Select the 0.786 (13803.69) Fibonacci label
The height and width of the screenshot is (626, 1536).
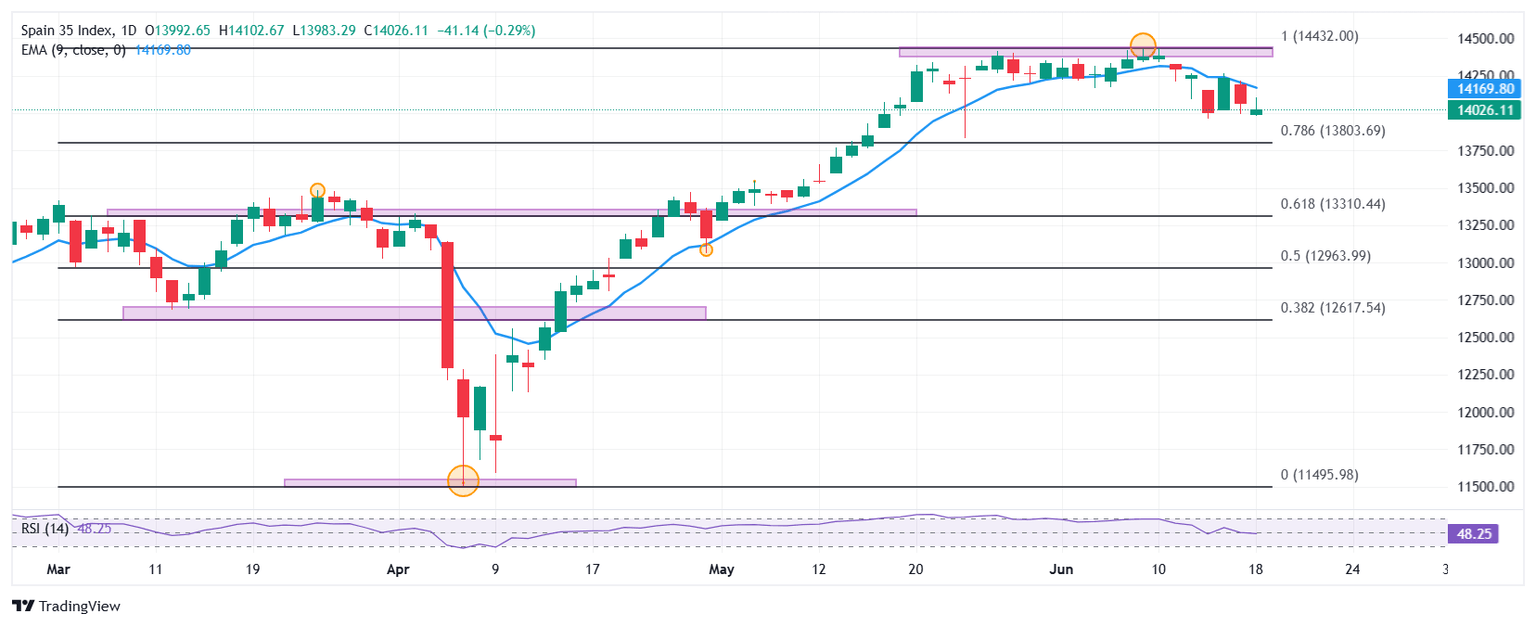click(x=1332, y=131)
